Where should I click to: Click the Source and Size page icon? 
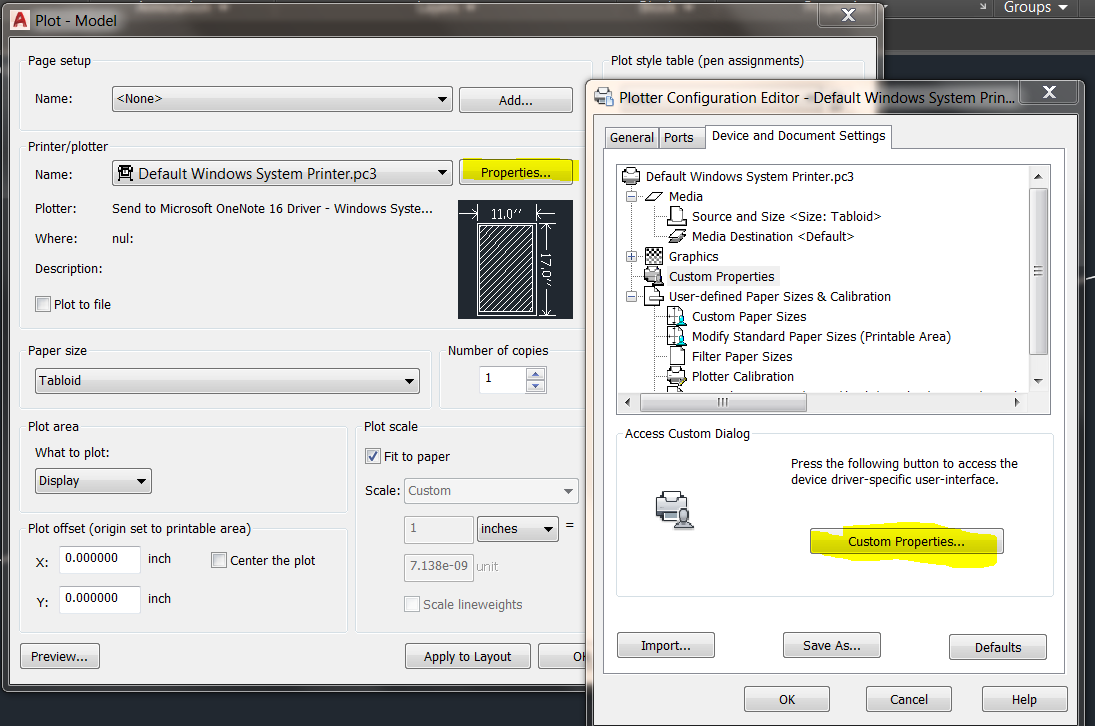677,216
